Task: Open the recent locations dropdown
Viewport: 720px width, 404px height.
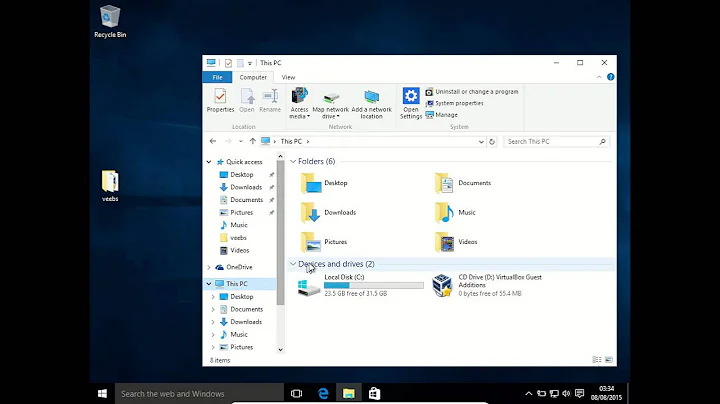Action: (241, 141)
